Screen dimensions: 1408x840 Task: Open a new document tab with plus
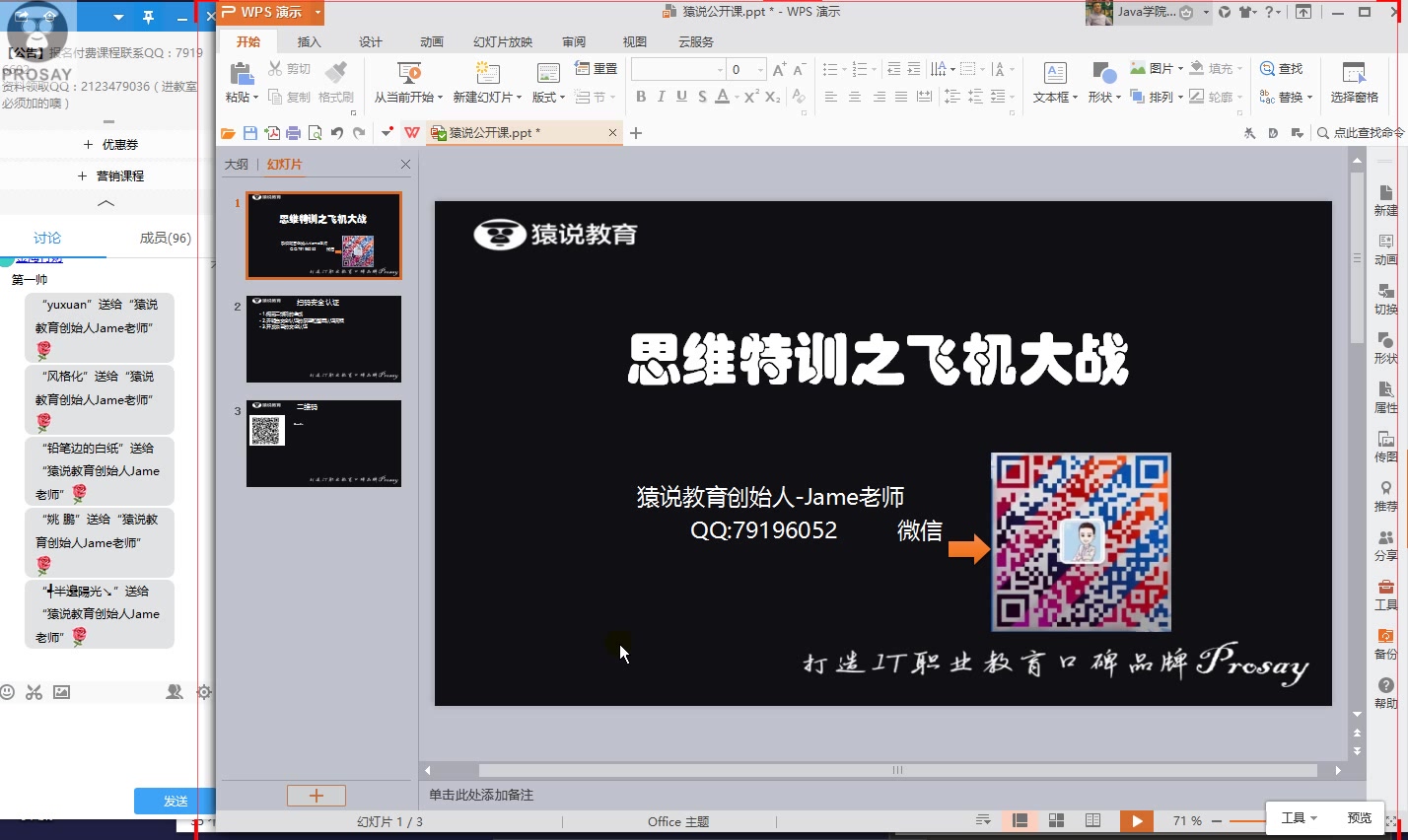[636, 133]
